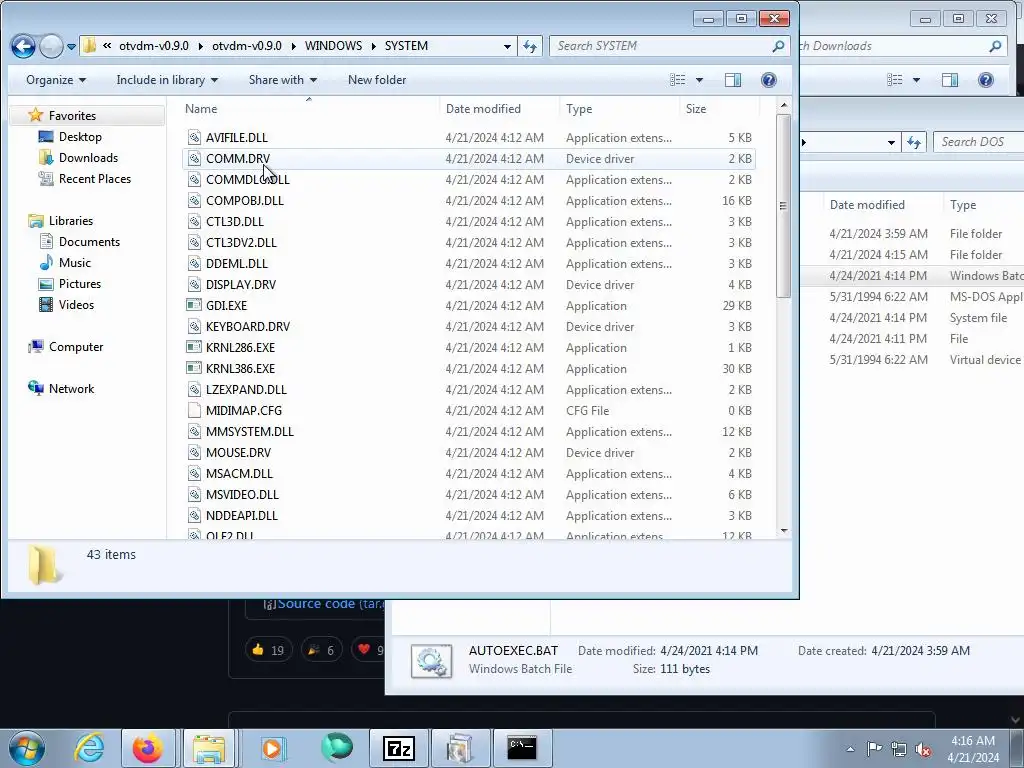Open the Organize menu
Image resolution: width=1024 pixels, height=768 pixels.
coord(56,80)
